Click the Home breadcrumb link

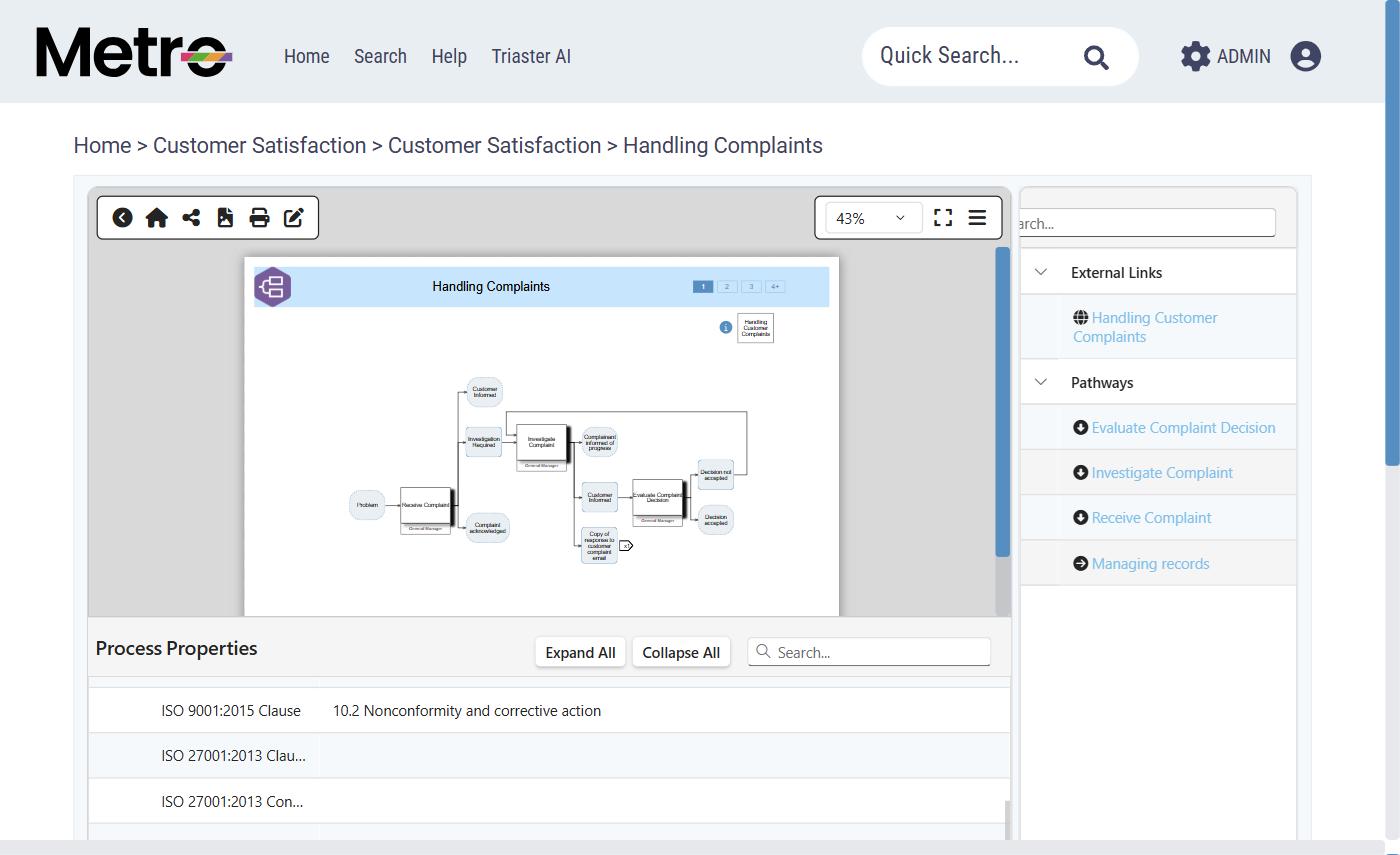coord(102,145)
